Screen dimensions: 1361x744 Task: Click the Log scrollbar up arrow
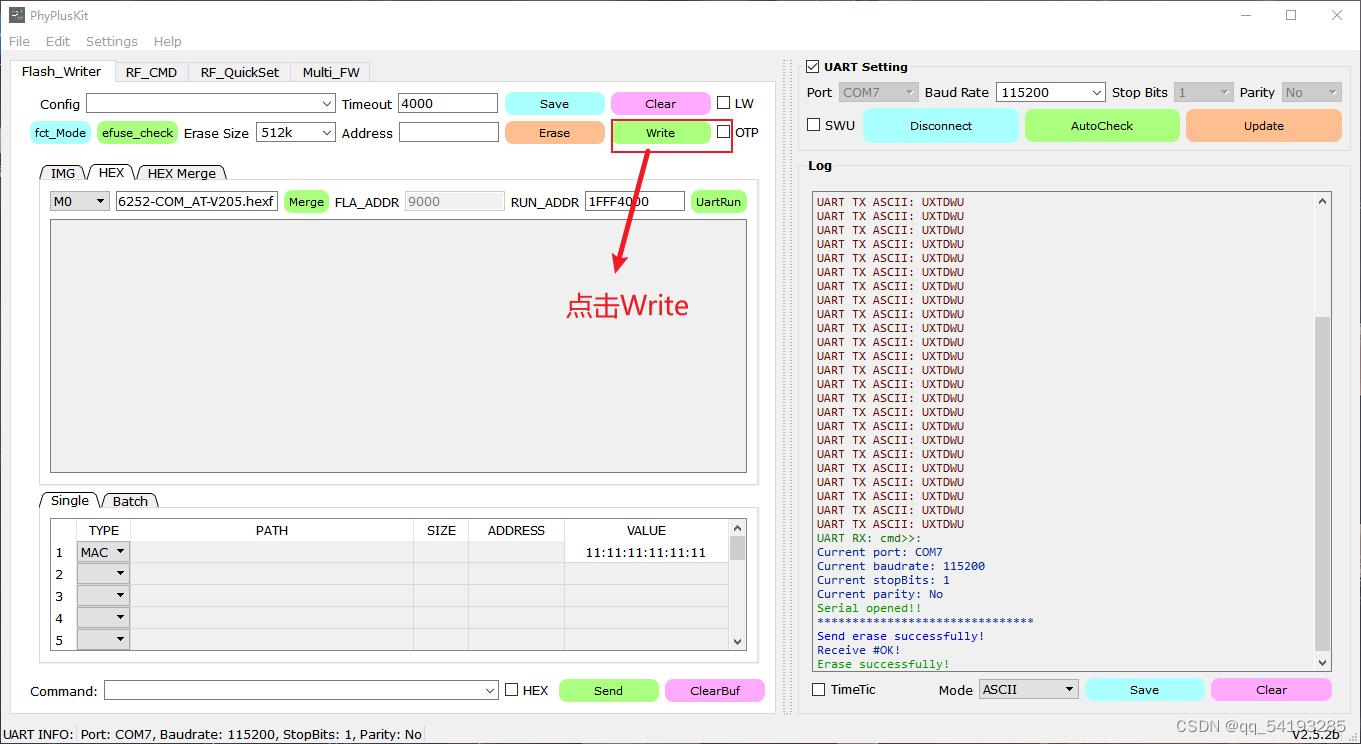pyautogui.click(x=1324, y=201)
